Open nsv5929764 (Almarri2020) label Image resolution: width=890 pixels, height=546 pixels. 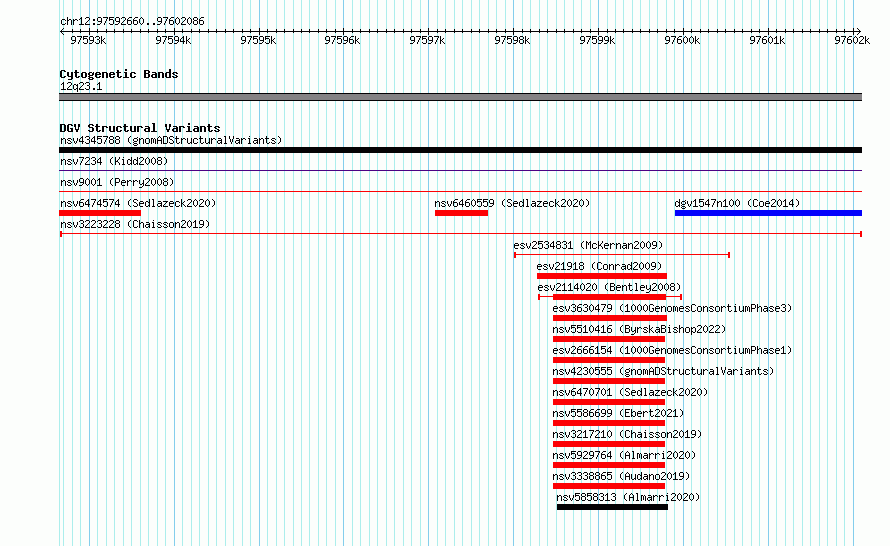[624, 455]
